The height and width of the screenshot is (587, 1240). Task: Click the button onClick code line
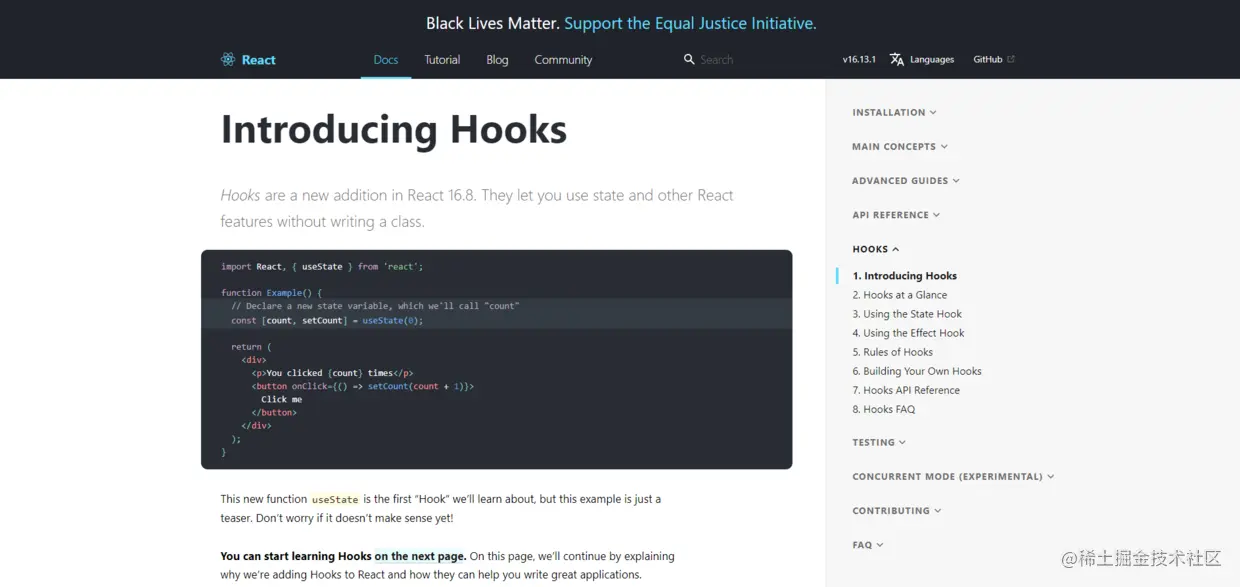pyautogui.click(x=362, y=386)
